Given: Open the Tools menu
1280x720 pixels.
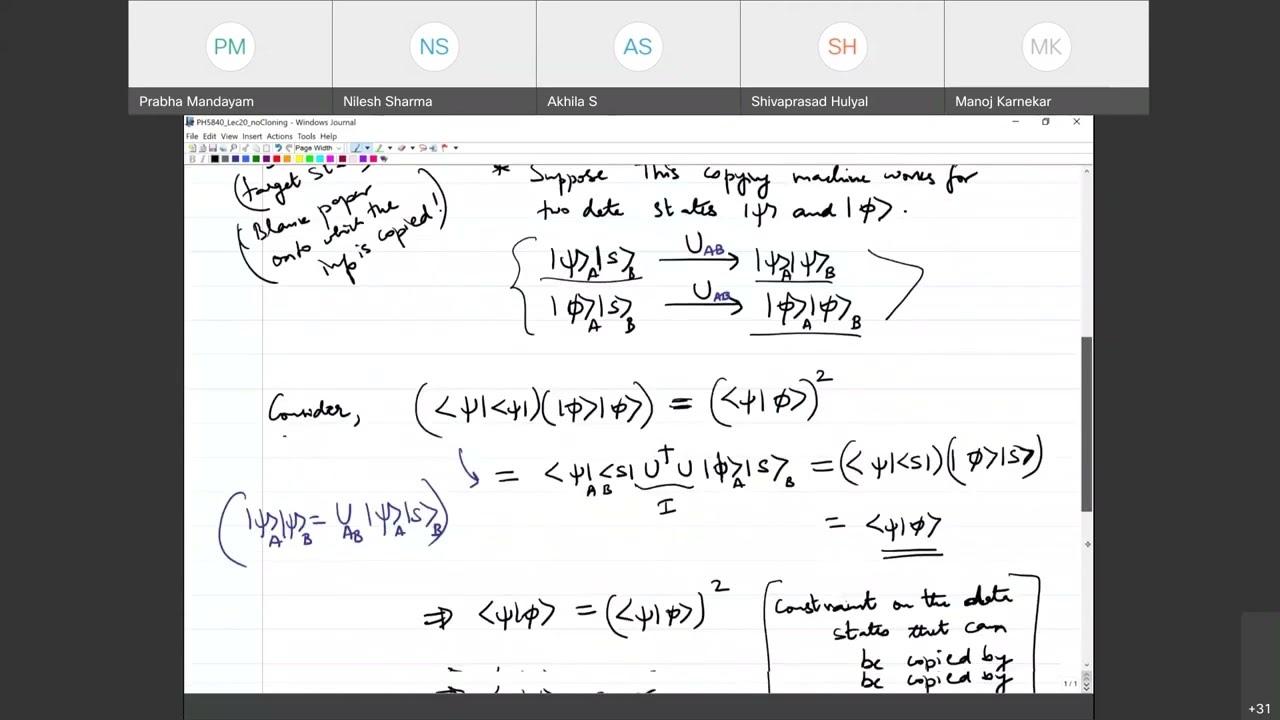Looking at the screenshot, I should click(x=306, y=136).
